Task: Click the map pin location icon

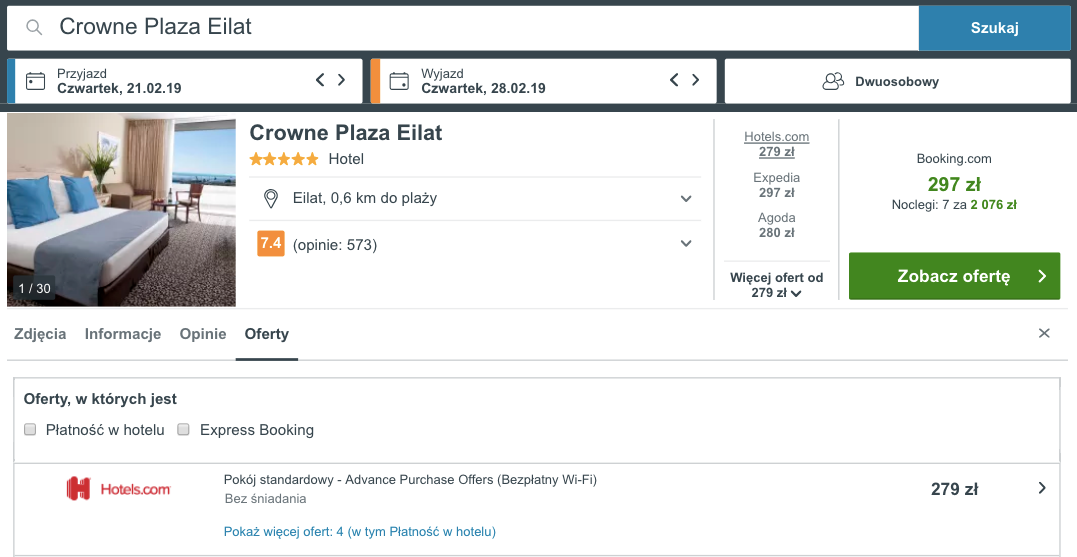Action: [x=271, y=198]
